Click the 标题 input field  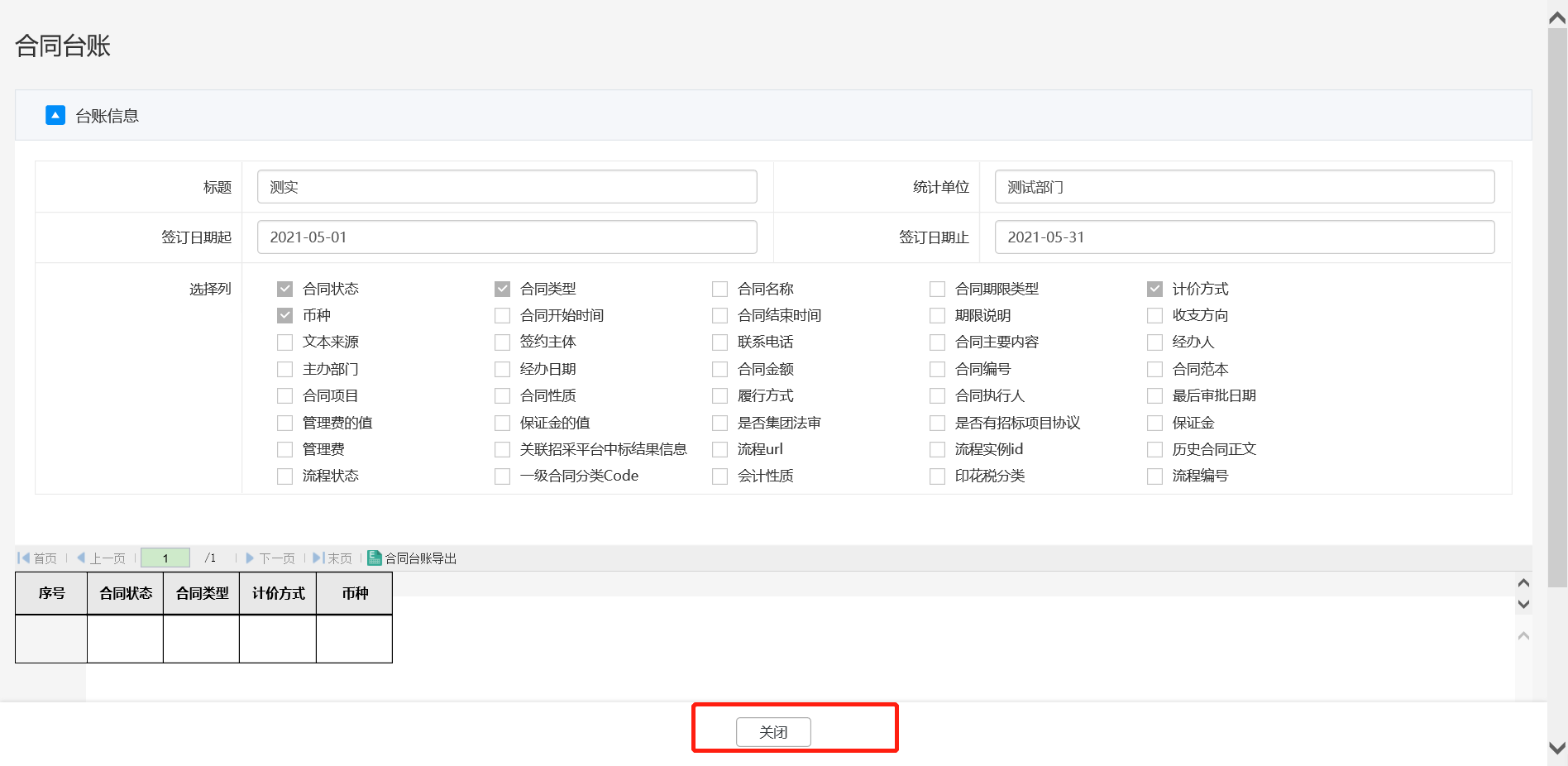pyautogui.click(x=507, y=187)
